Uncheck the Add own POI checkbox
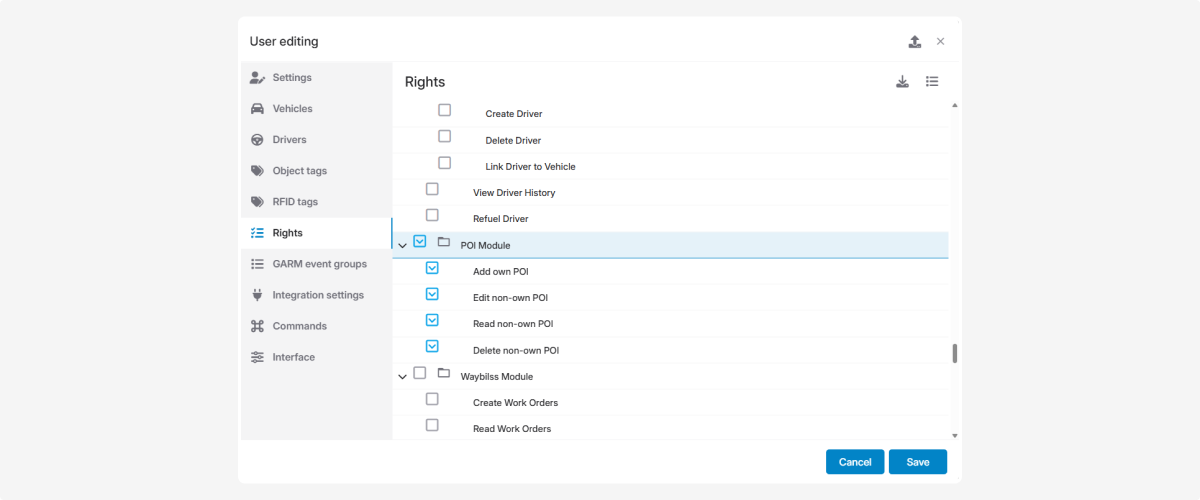1200x500 pixels. point(432,268)
